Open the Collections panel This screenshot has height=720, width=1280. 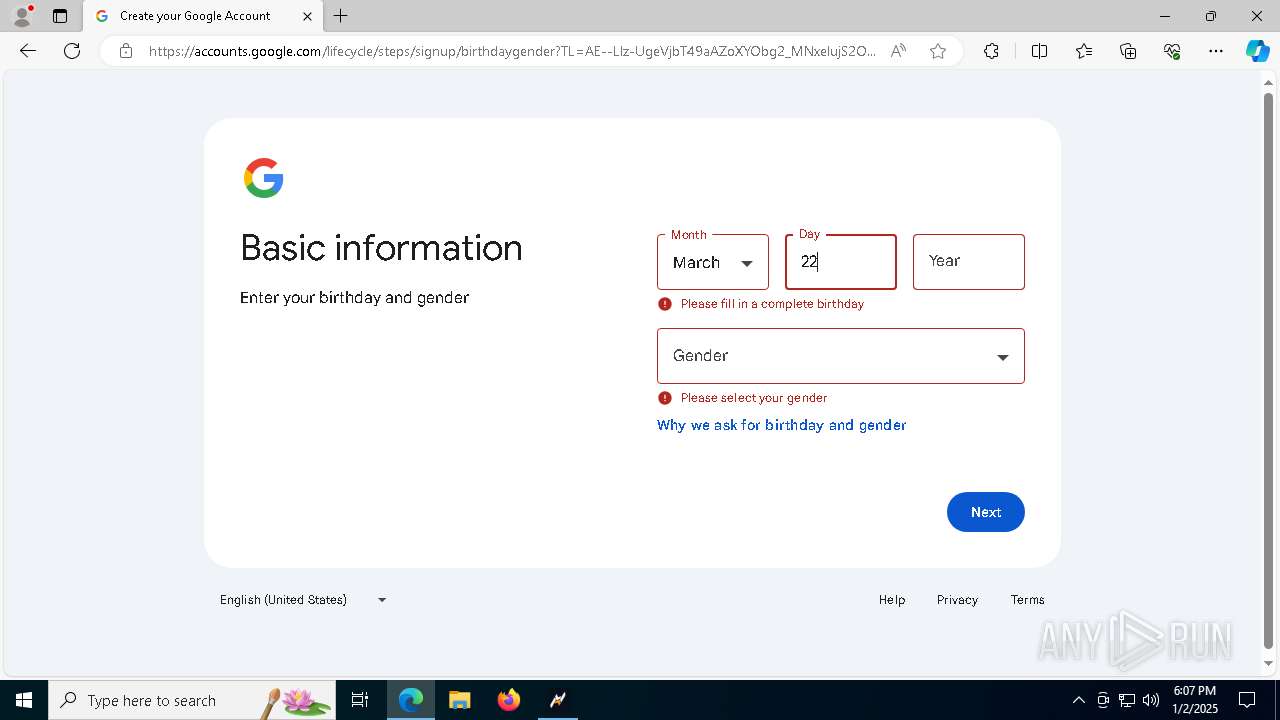coord(1128,51)
